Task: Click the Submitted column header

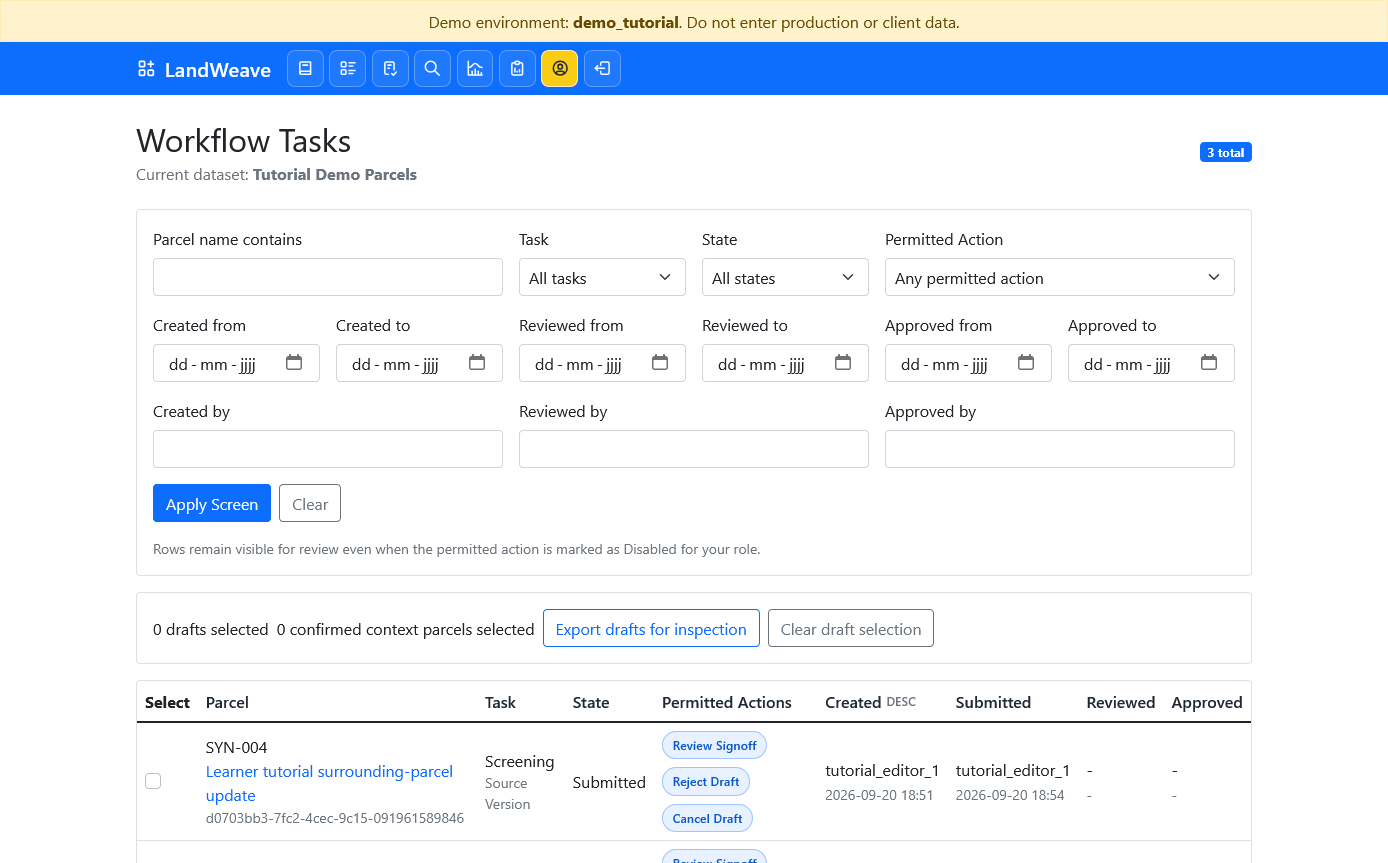Action: [x=993, y=702]
